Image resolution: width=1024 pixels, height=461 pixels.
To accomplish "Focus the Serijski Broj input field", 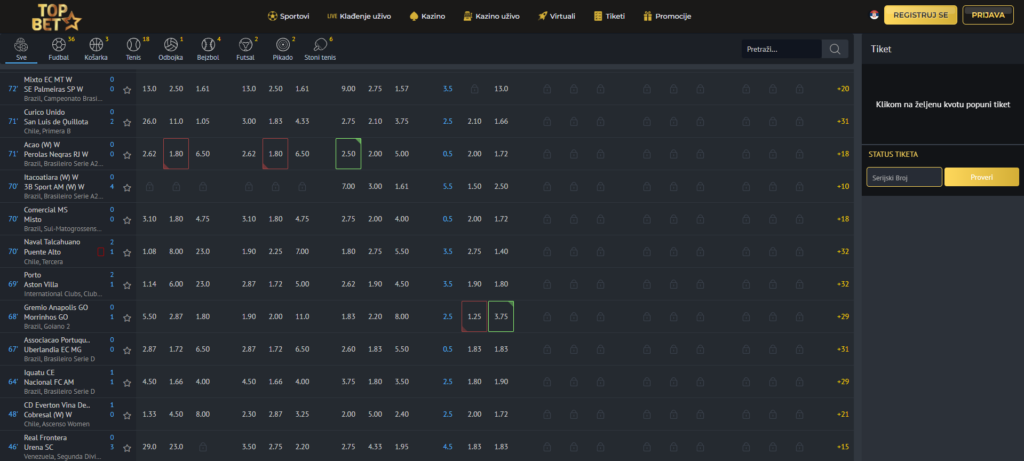I will click(x=904, y=177).
